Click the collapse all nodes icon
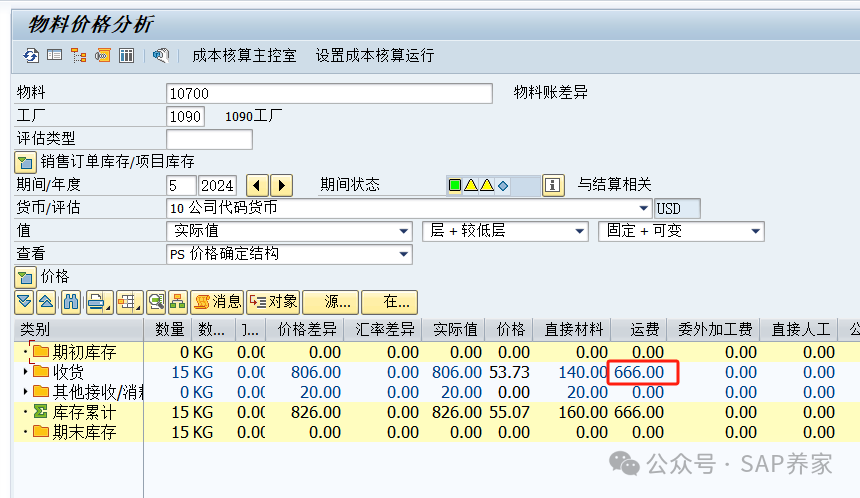Screen dimensions: 860x498 click(x=46, y=302)
